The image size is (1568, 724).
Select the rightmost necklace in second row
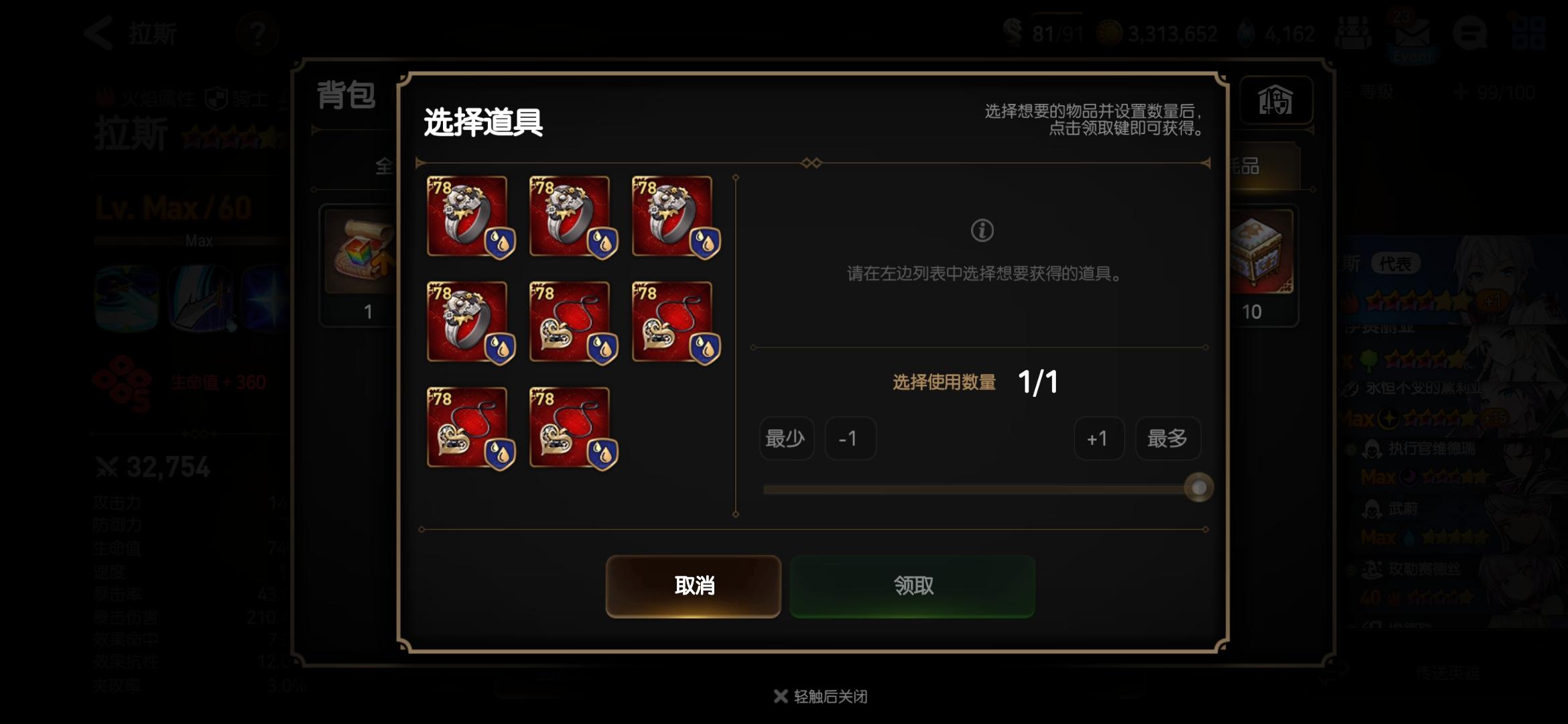673,322
